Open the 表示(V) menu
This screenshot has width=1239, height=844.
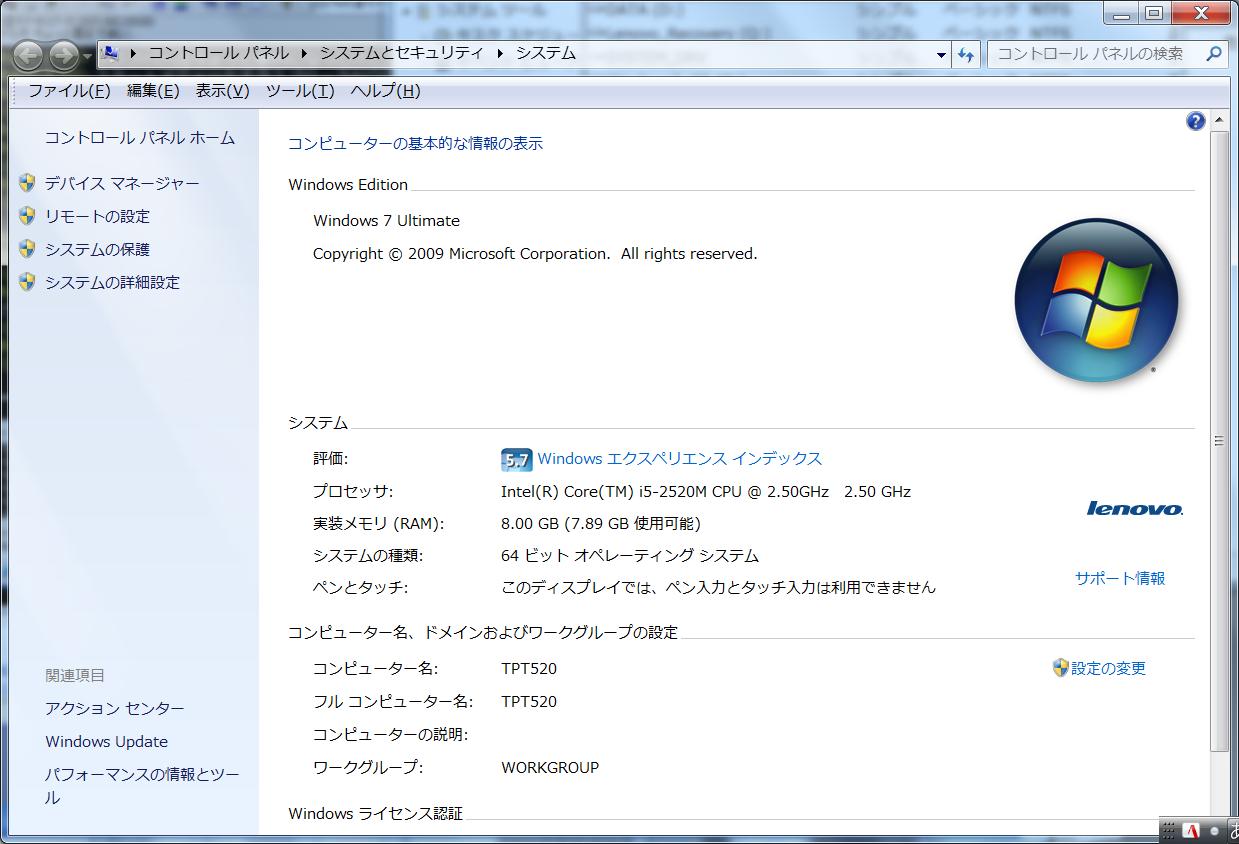222,91
